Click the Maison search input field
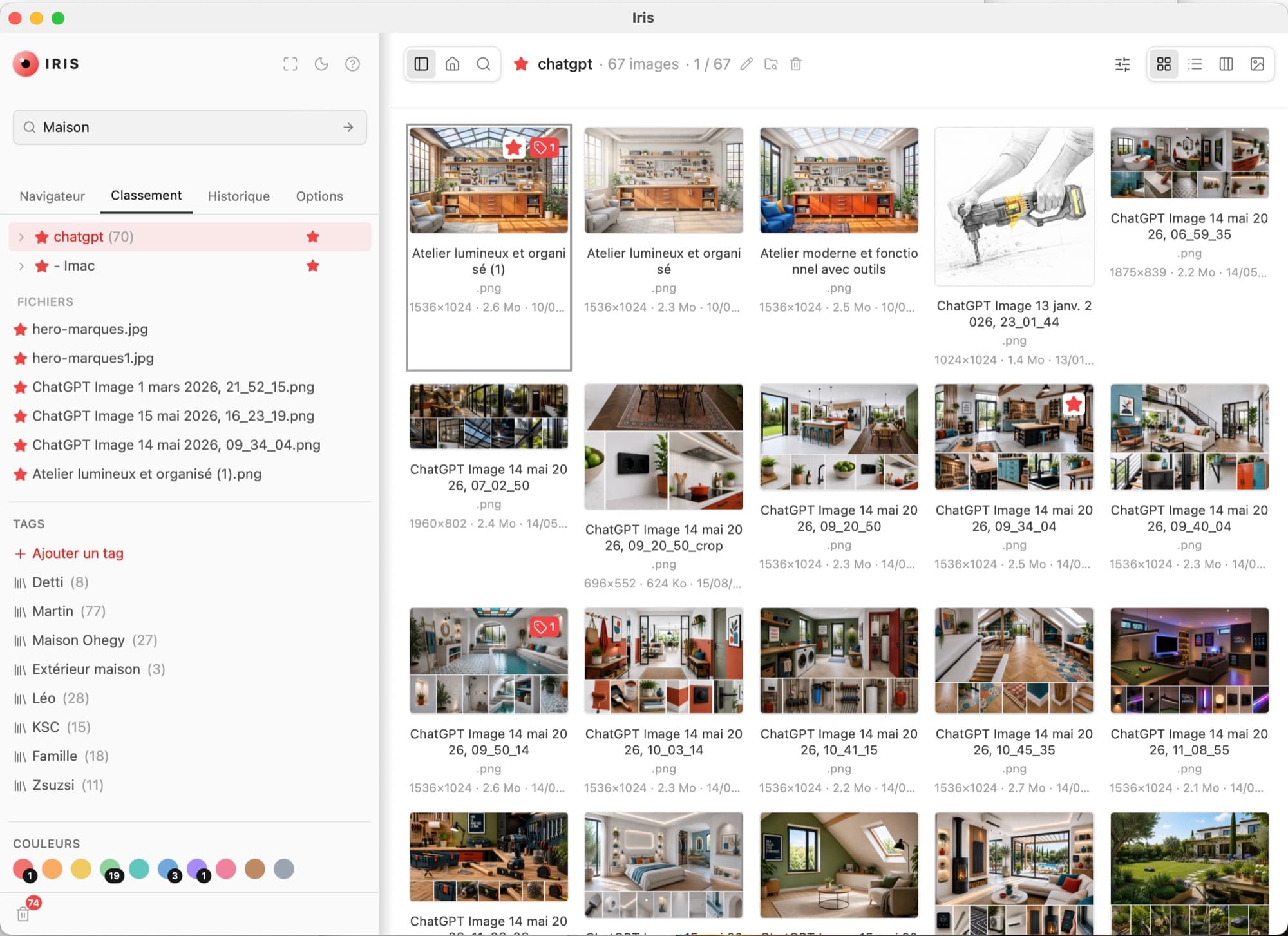The image size is (1288, 936). [190, 127]
